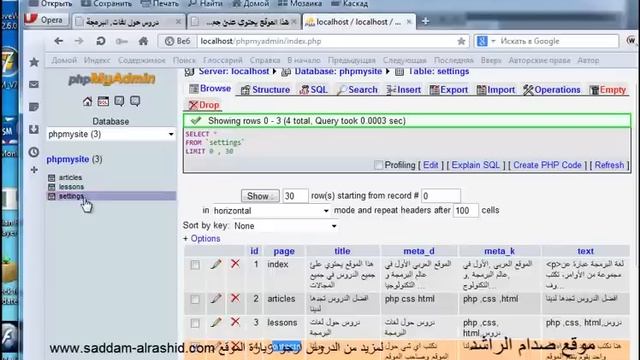Open Opera downloads panel icon
This screenshot has height=360, width=640.
click(34, 129)
